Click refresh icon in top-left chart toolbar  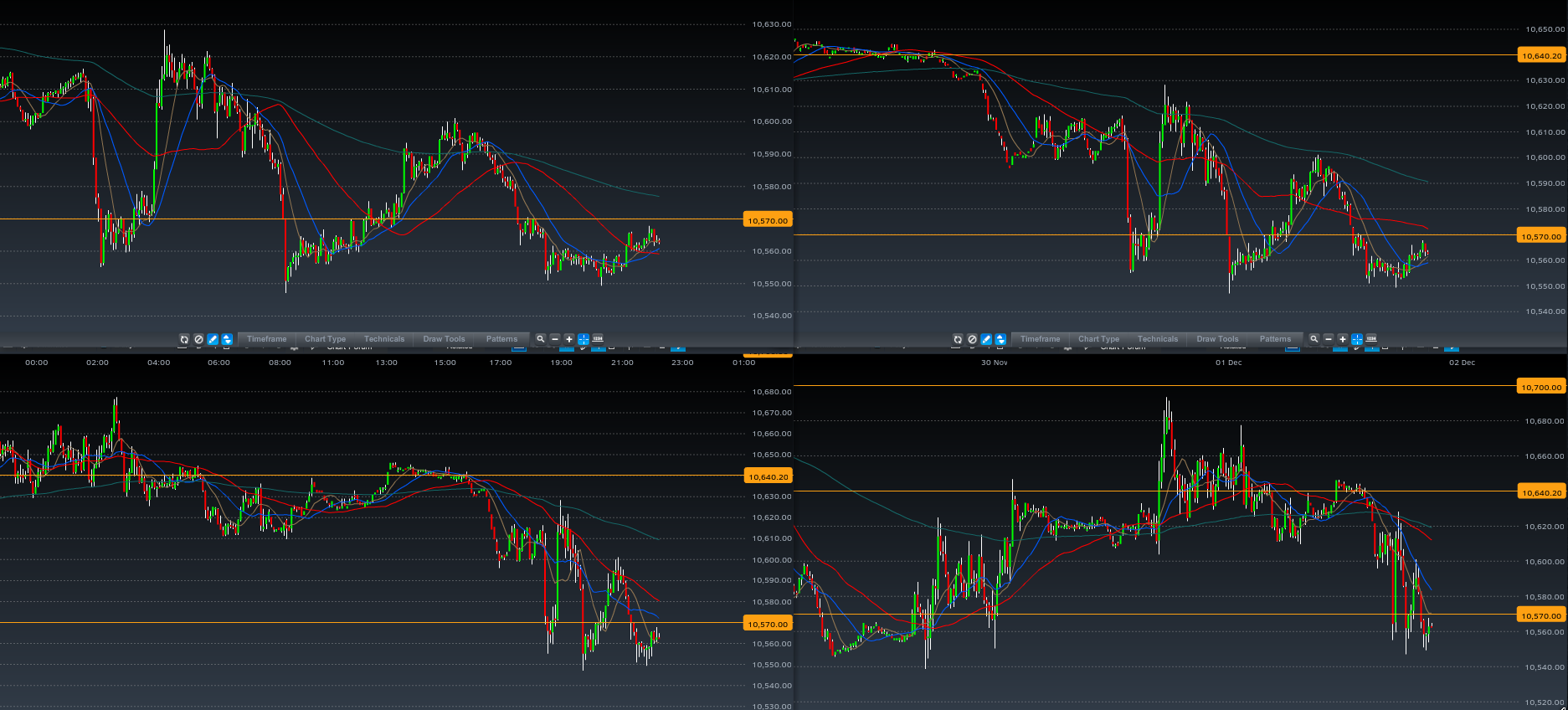(x=184, y=339)
